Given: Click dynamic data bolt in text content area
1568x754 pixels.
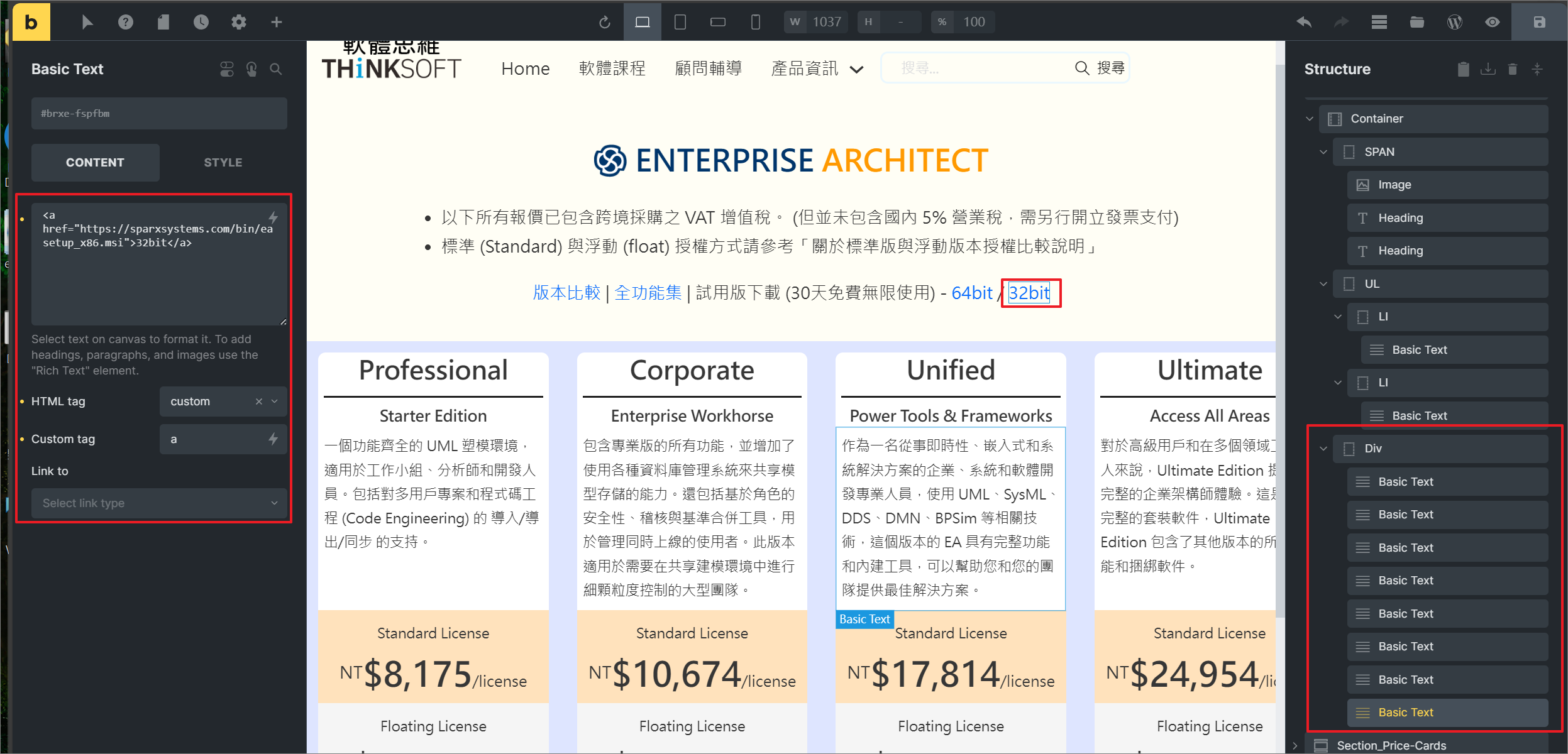Looking at the screenshot, I should [x=273, y=217].
